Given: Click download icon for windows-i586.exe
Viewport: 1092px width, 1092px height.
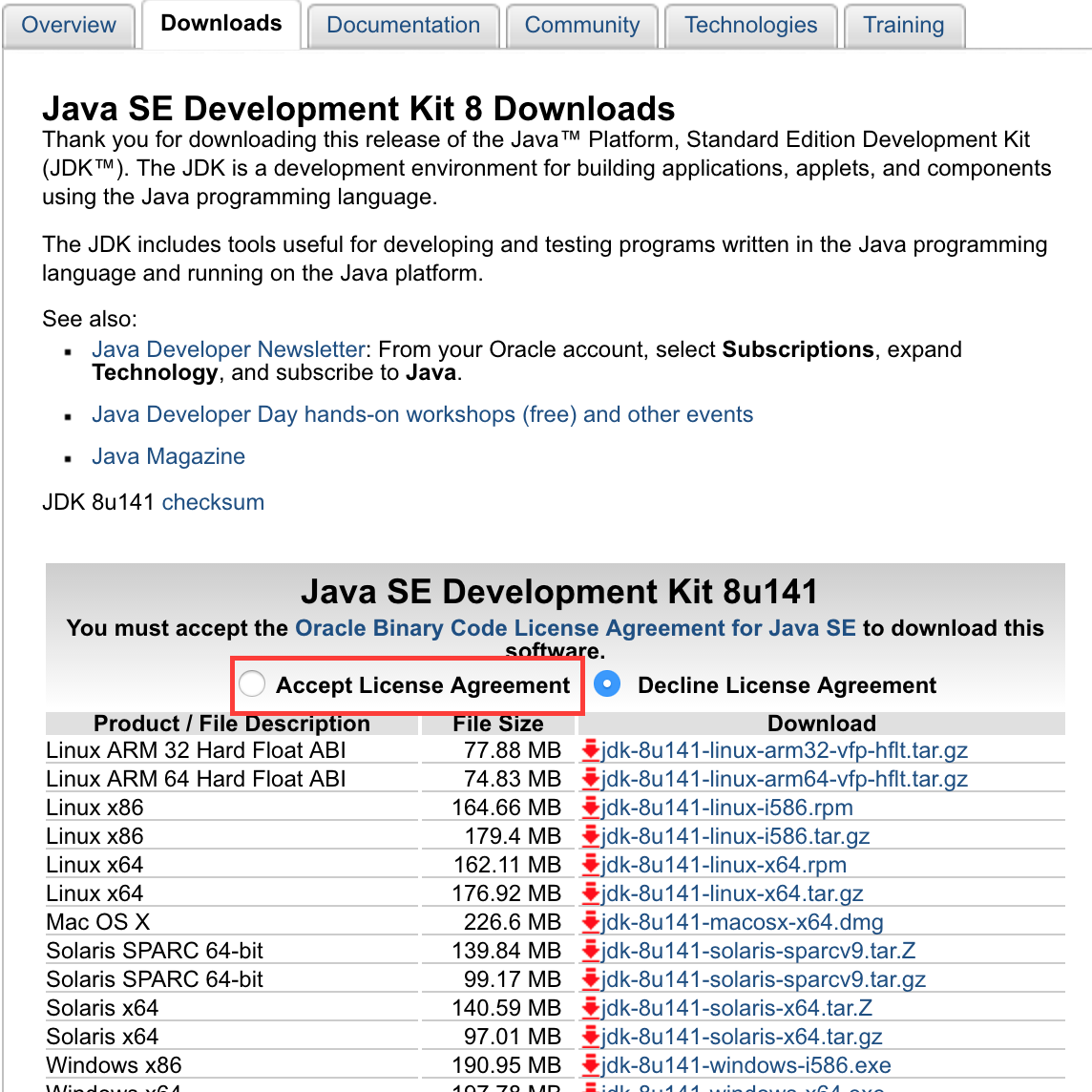Looking at the screenshot, I should pos(591,1065).
